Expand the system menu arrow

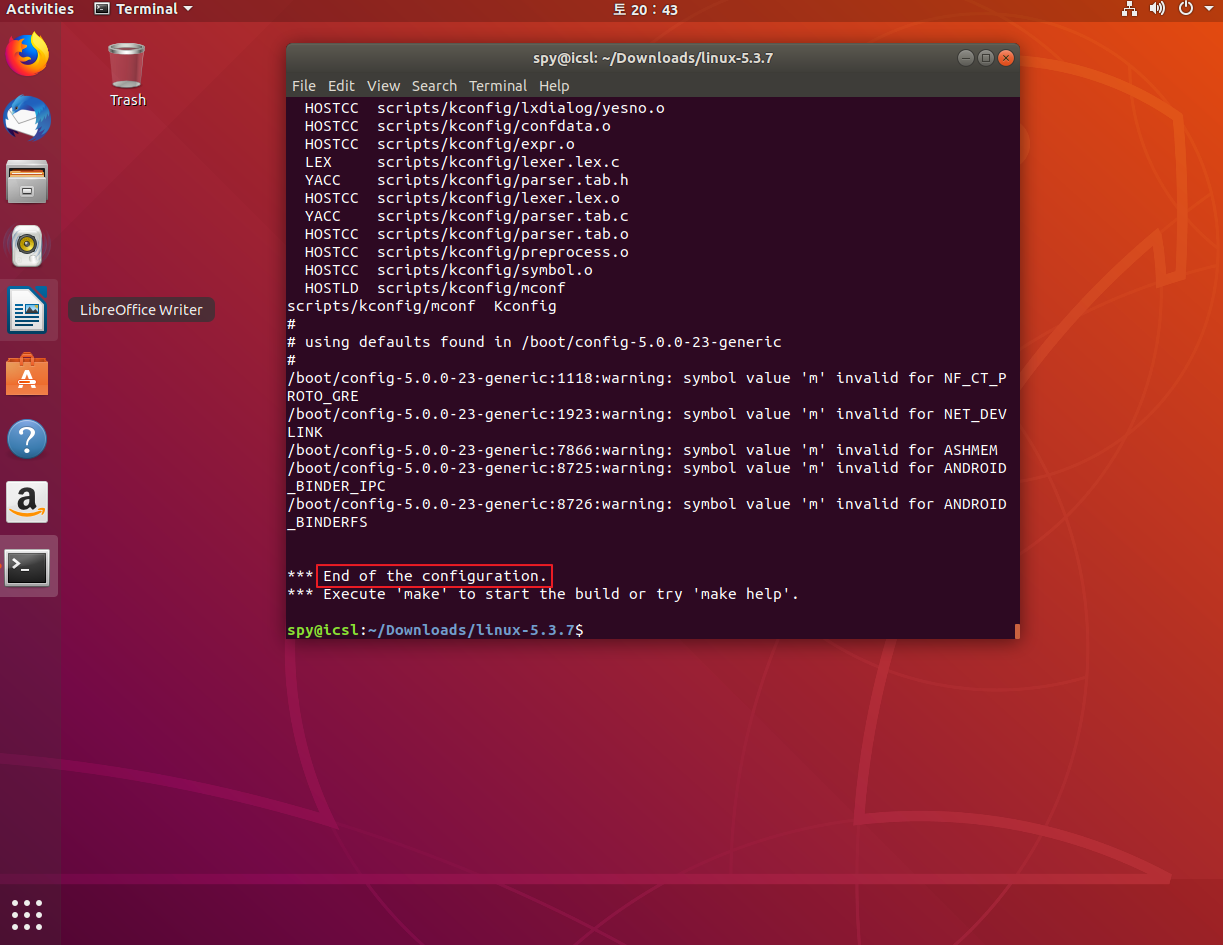coord(1207,9)
